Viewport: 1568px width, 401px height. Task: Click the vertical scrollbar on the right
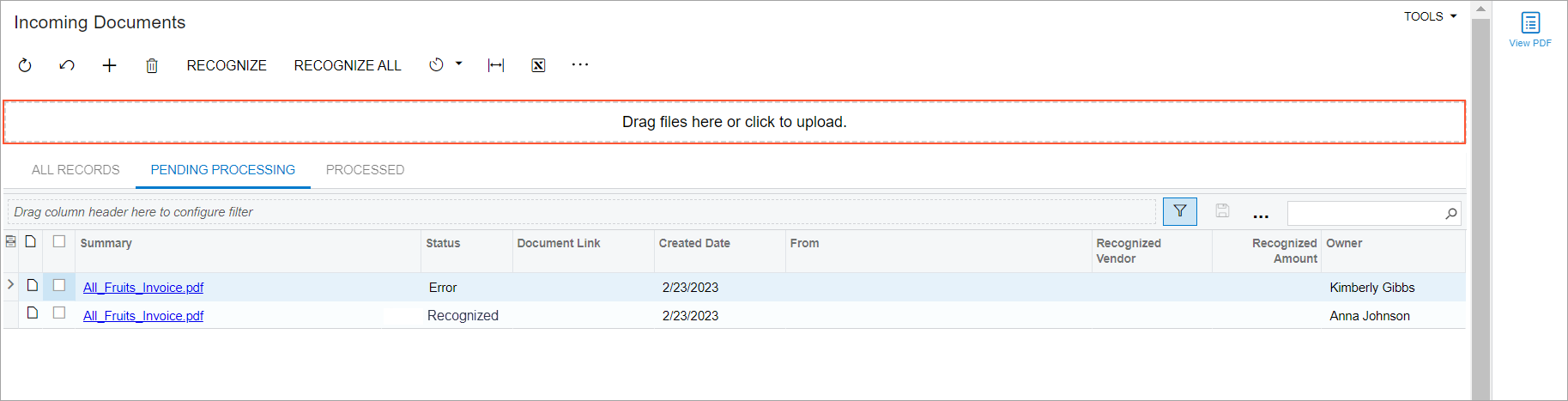coord(1480,206)
